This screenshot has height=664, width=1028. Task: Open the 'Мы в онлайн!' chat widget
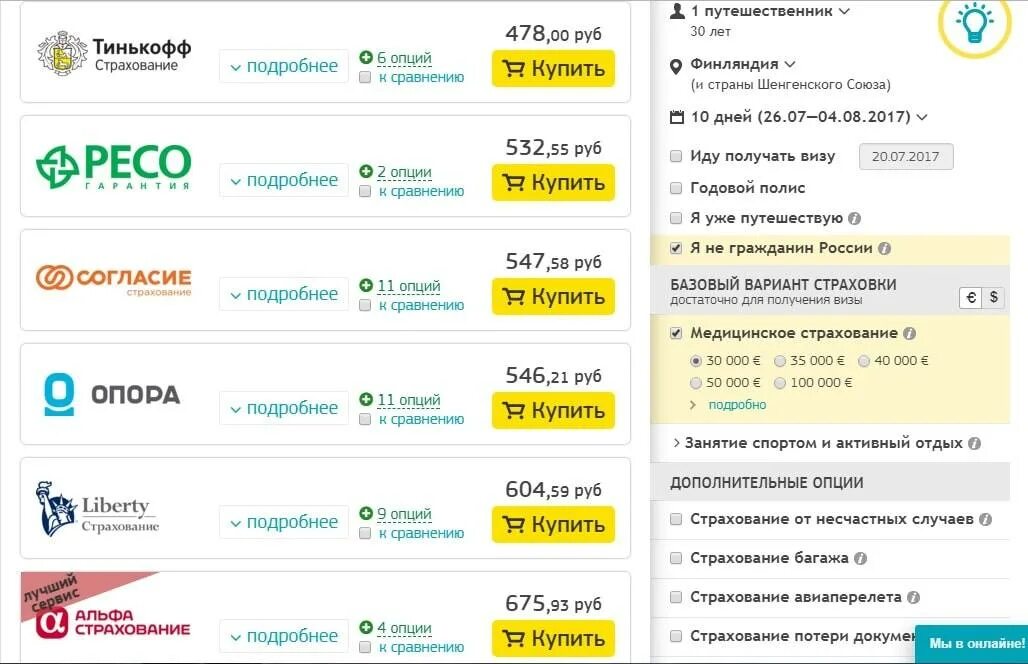tap(971, 644)
